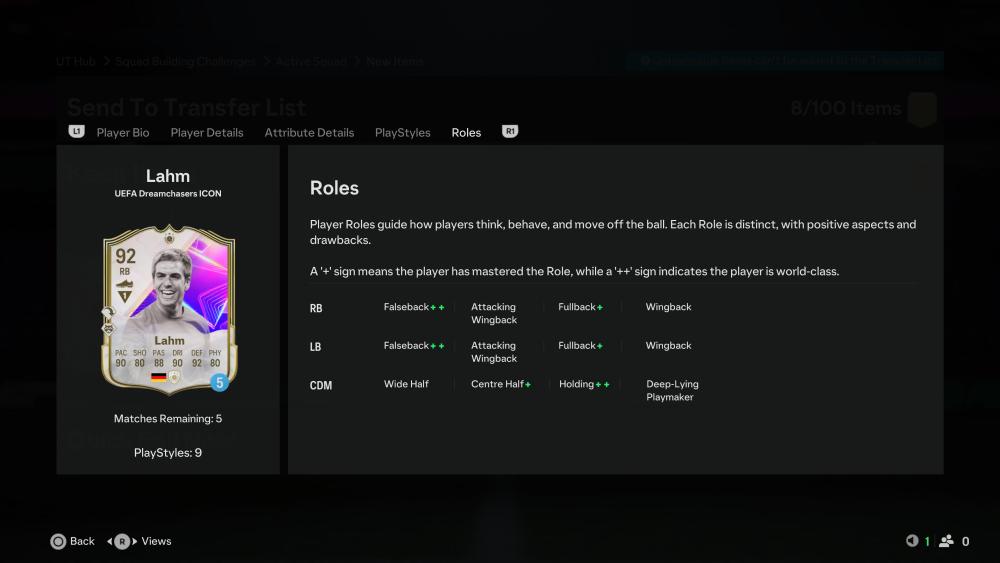Viewport: 1000px width, 563px height.
Task: Click the 8/100 Items counter
Action: (846, 108)
